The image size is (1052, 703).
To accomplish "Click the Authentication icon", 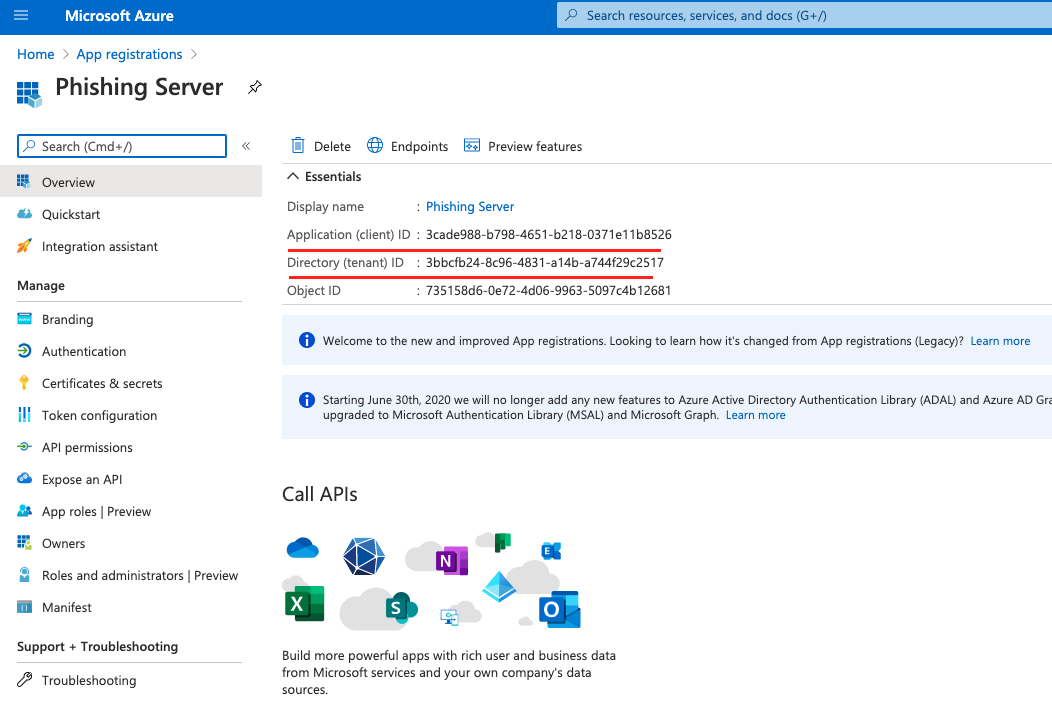I will click(x=24, y=350).
